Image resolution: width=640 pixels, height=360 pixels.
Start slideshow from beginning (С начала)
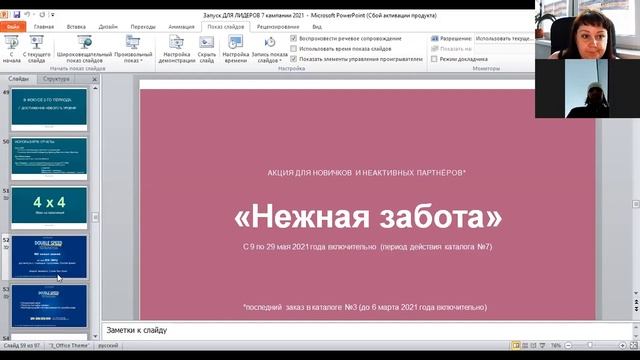point(11,49)
